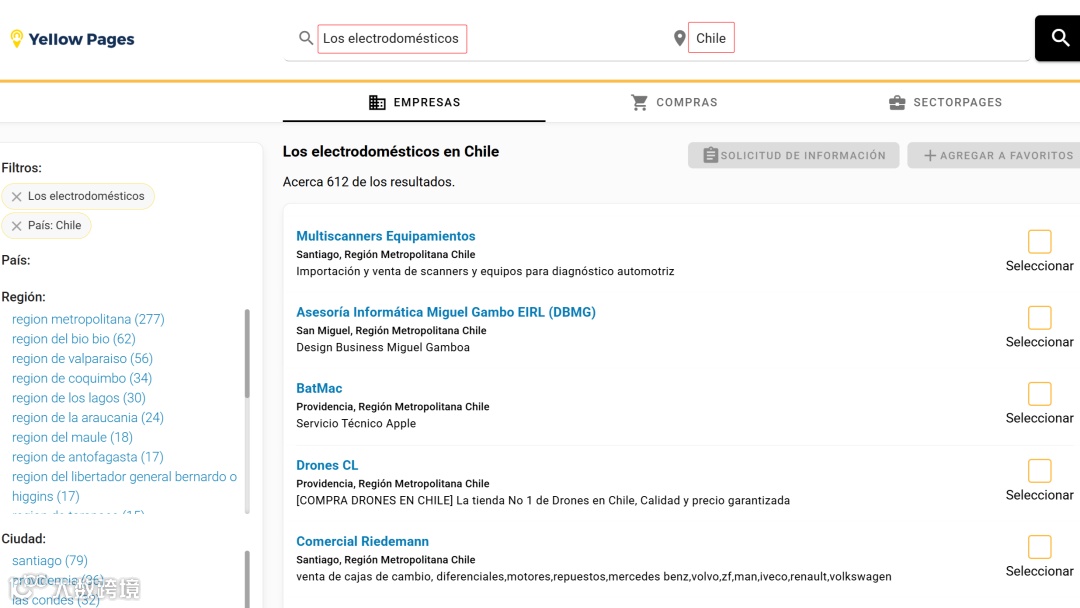The image size is (1080, 608).
Task: Filter by city santiago (79)
Action: coord(50,560)
